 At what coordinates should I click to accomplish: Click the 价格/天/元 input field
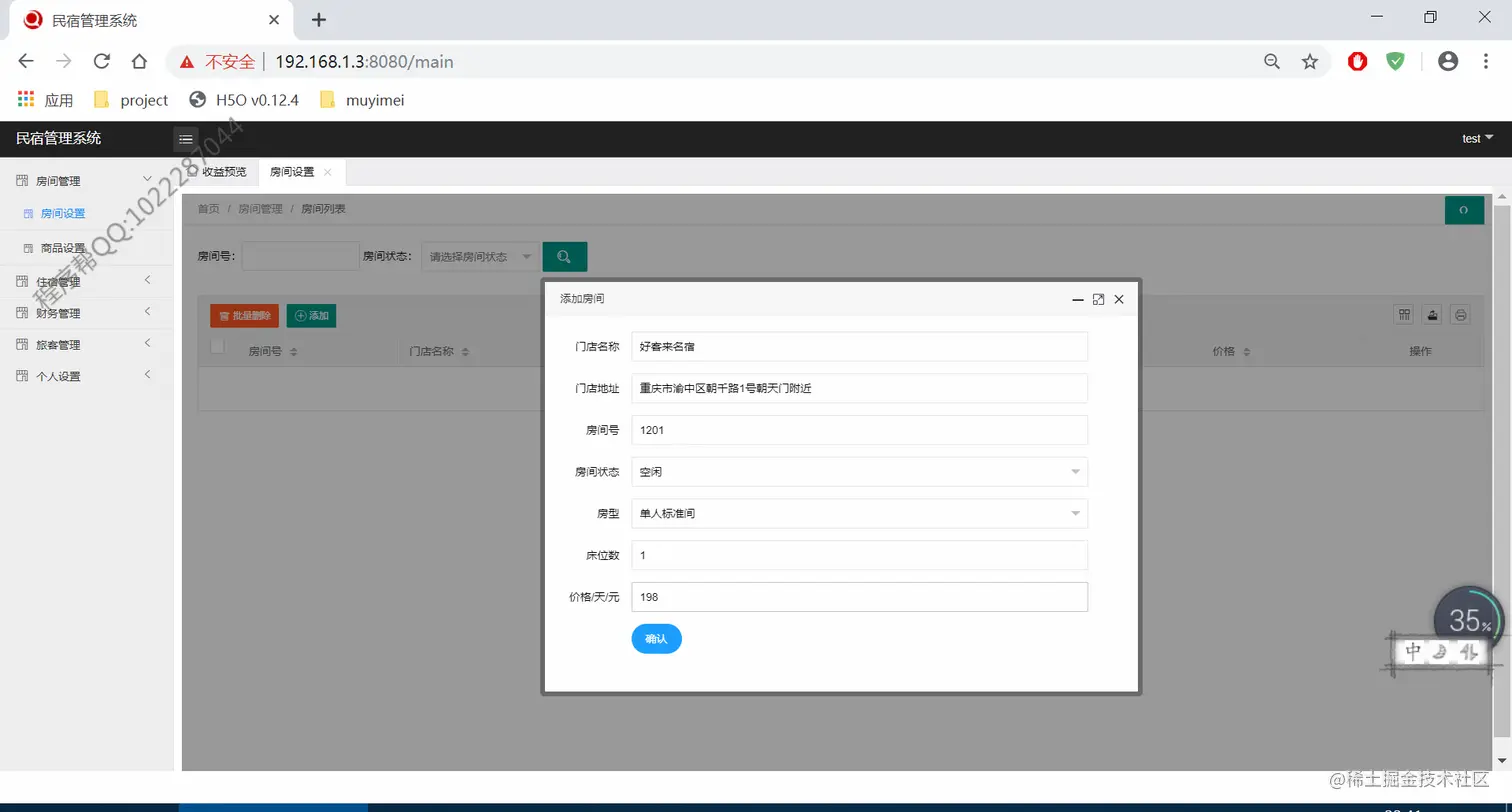click(859, 597)
